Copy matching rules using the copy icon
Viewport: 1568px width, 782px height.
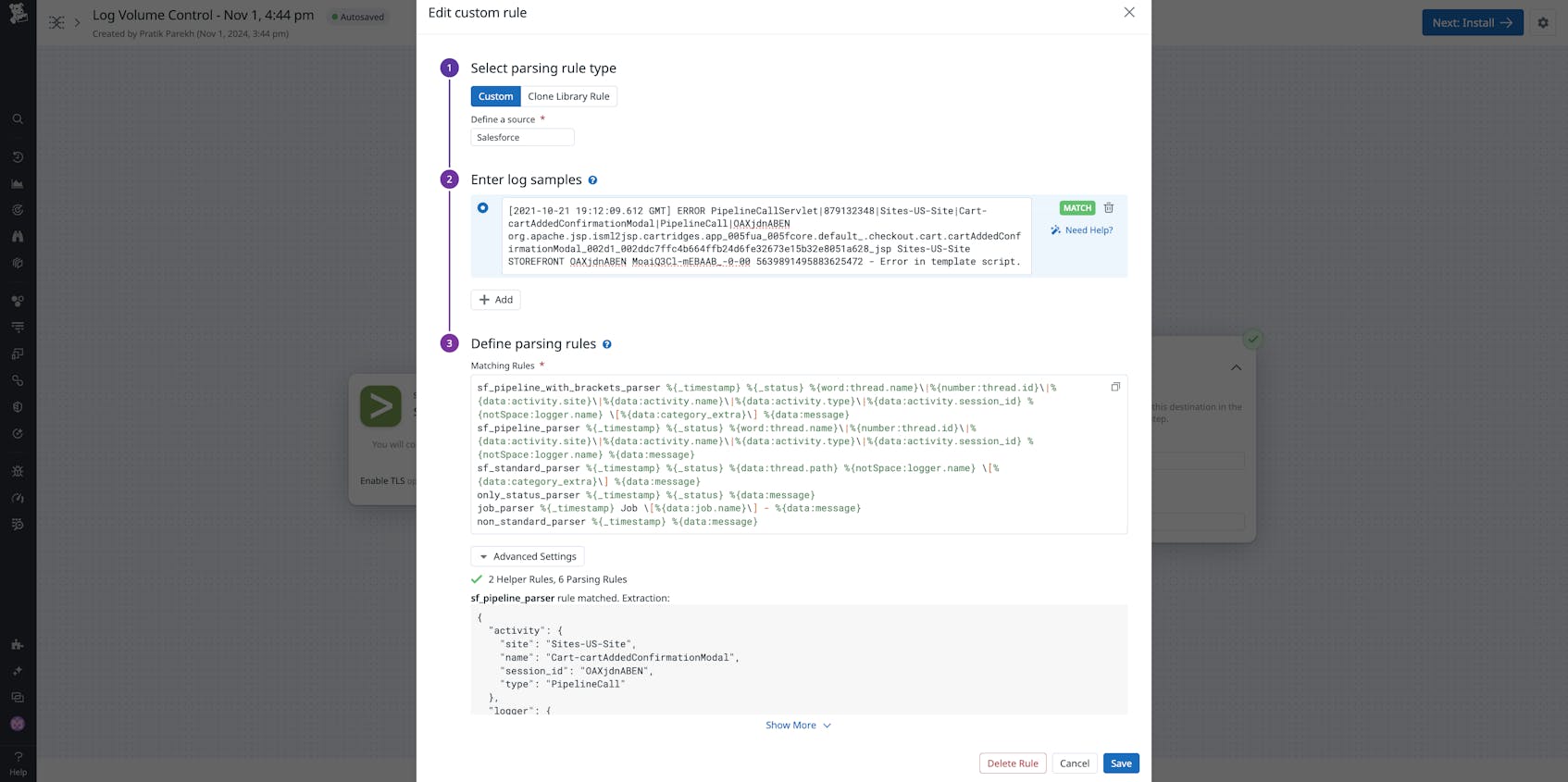pyautogui.click(x=1115, y=387)
